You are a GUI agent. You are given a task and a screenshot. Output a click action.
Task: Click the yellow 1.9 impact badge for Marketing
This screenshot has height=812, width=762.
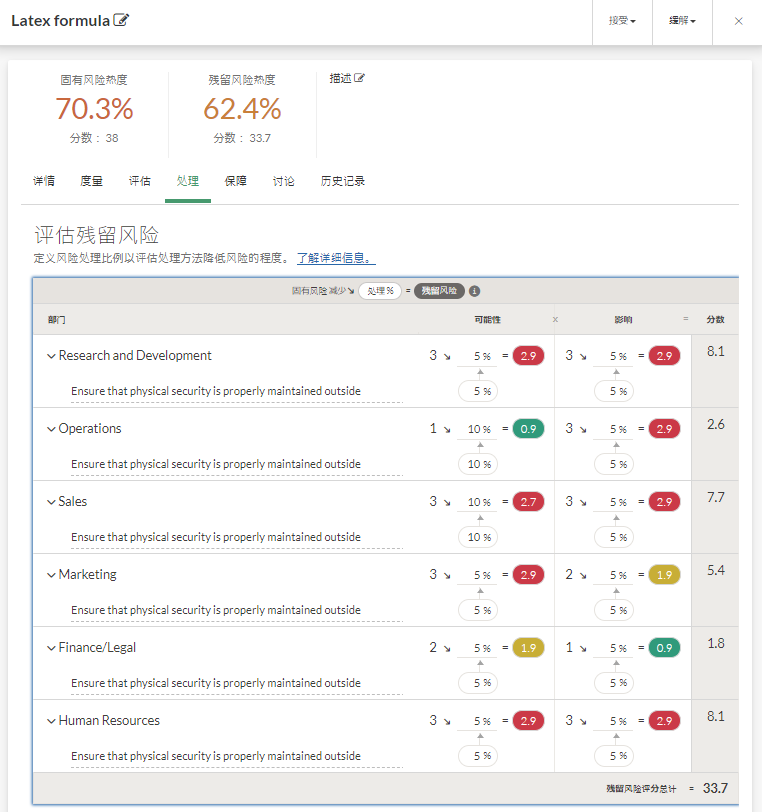click(664, 575)
